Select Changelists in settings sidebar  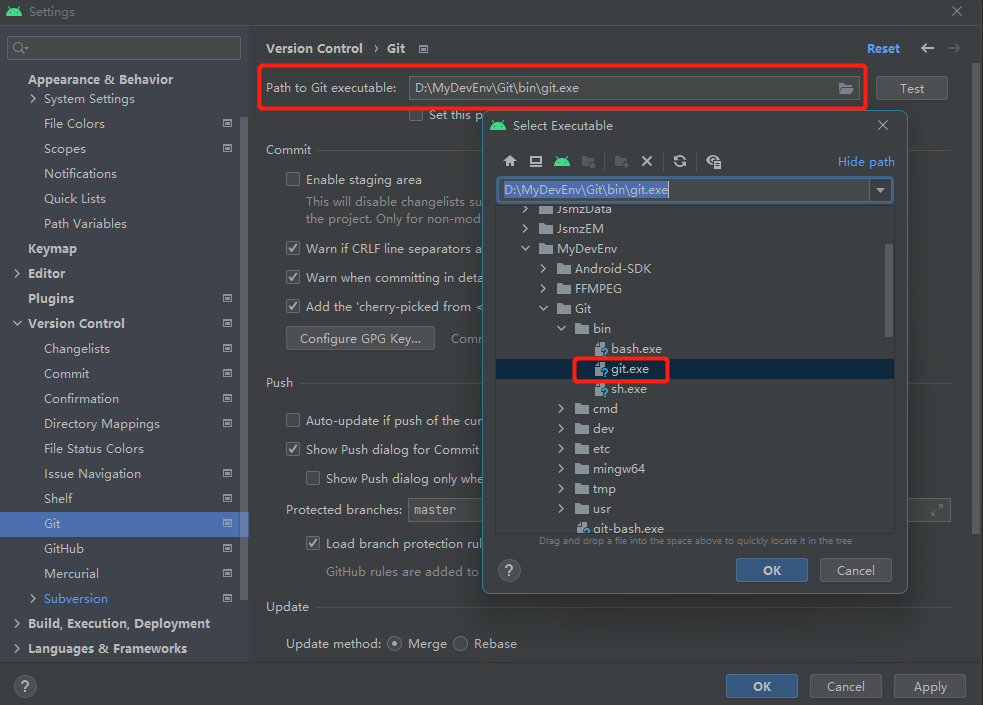(77, 349)
